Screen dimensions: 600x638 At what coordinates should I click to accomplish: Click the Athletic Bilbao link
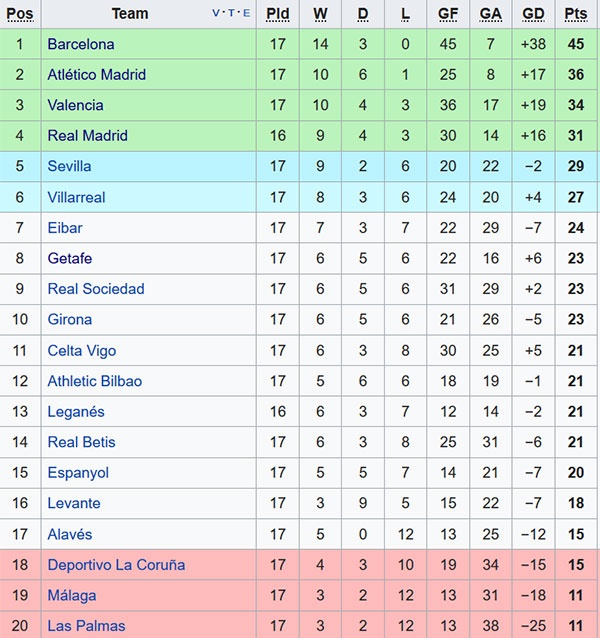(x=94, y=381)
